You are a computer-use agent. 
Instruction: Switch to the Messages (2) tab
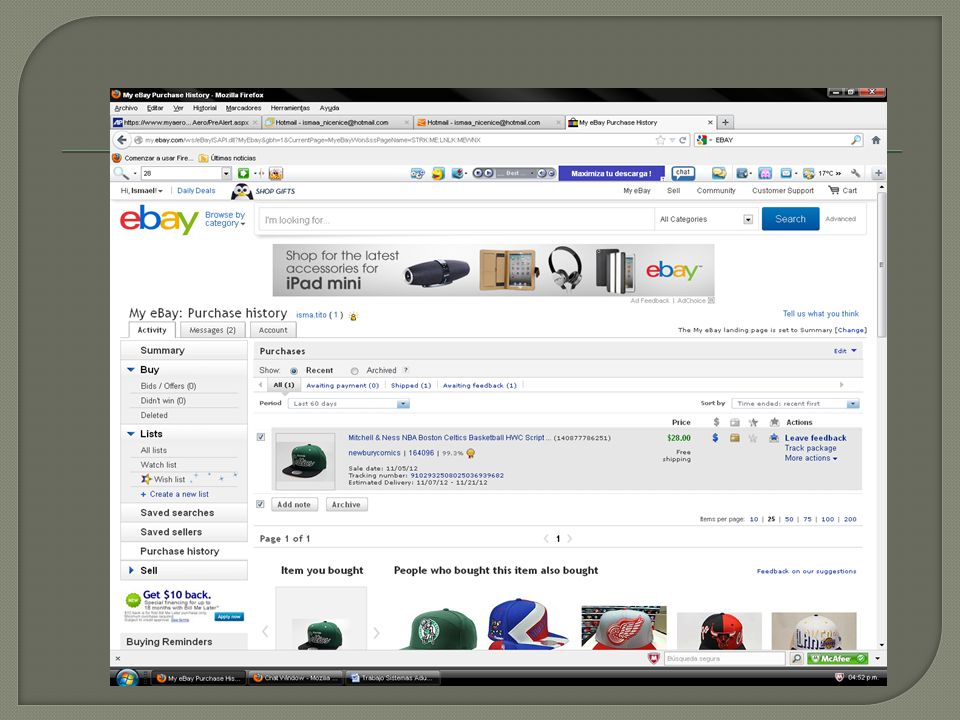212,330
